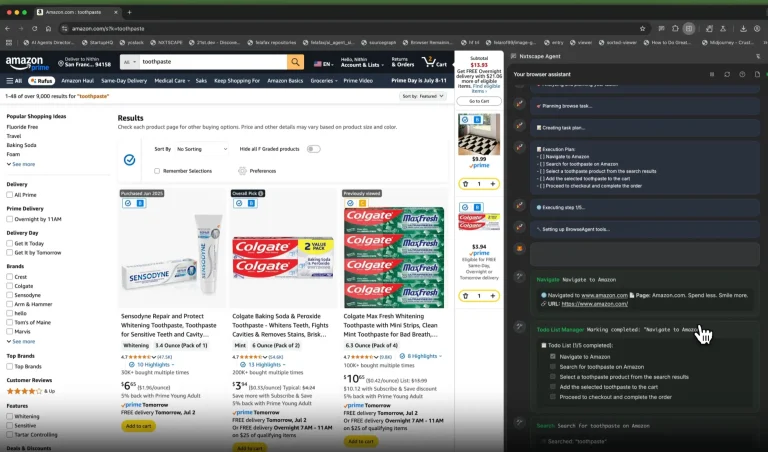Viewport: 768px width, 452px height.
Task: Click the browser home icon
Action: [48, 28]
